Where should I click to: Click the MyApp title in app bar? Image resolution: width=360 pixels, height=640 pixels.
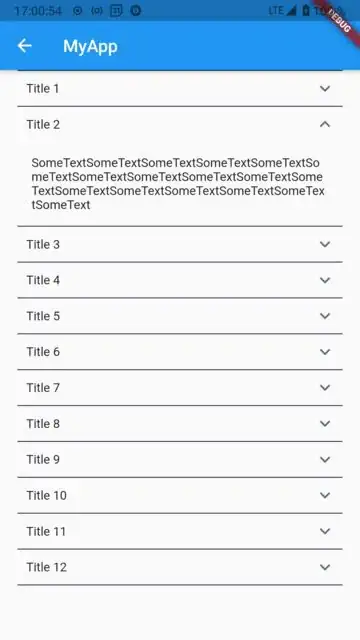pos(90,46)
